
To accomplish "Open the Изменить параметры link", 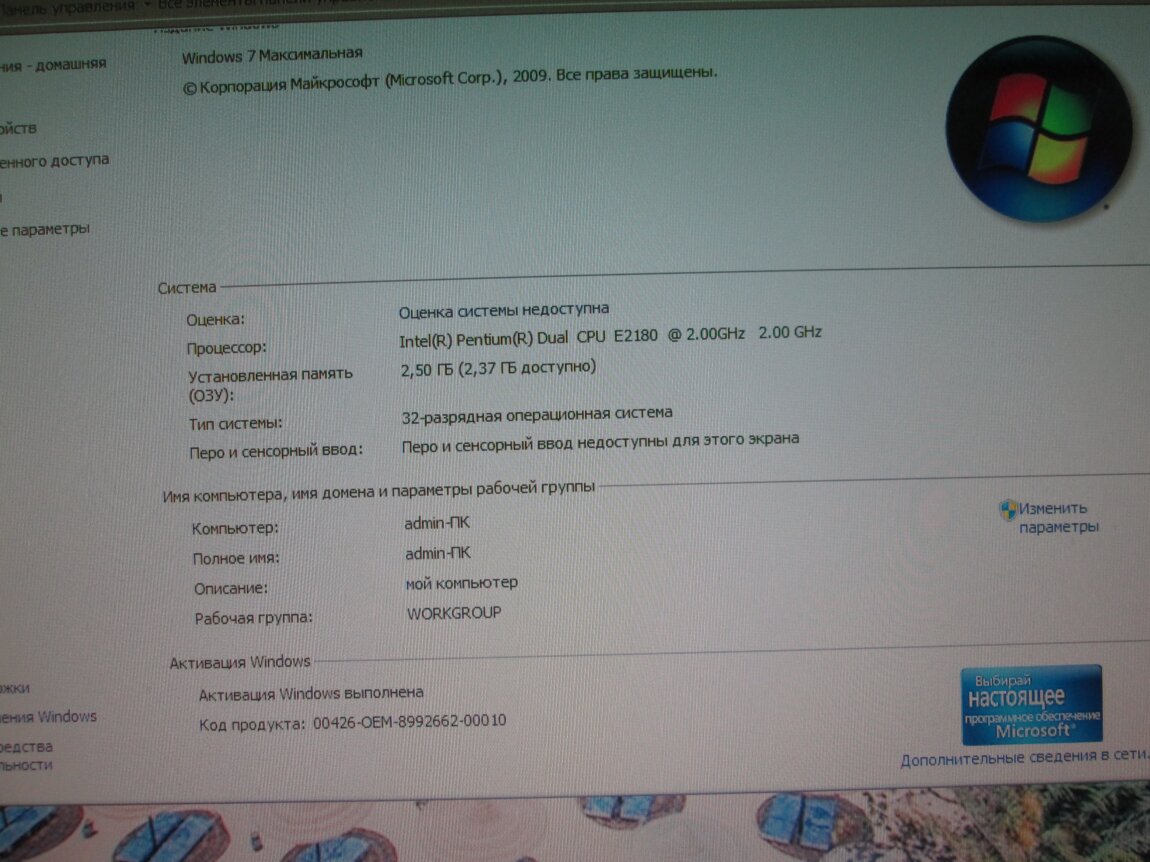I will click(1058, 517).
